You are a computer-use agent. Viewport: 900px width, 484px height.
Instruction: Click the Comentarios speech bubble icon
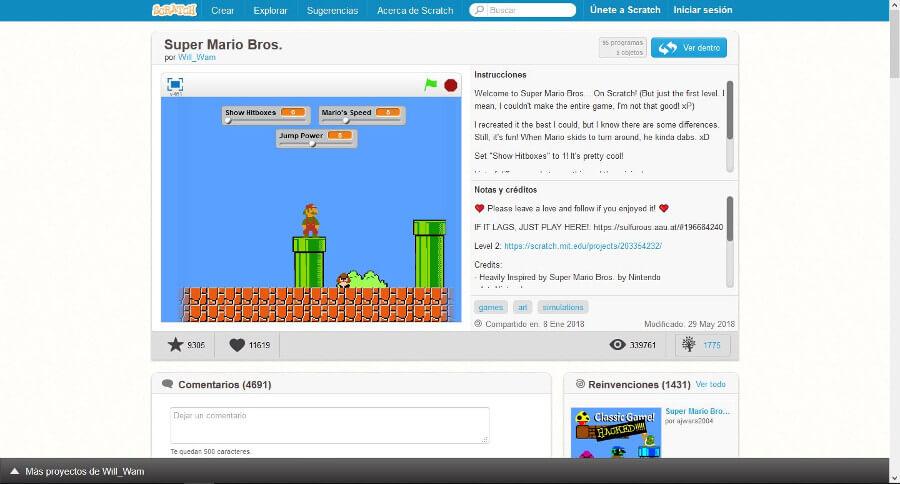point(168,384)
